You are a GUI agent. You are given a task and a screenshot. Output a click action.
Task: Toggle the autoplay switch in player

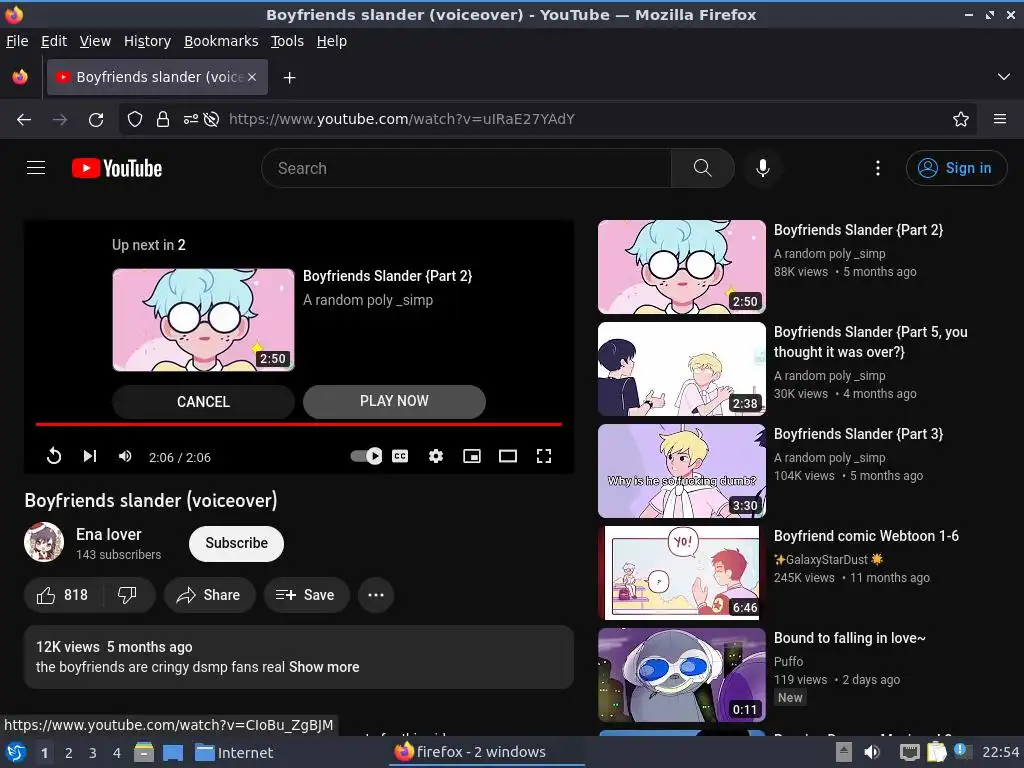tap(366, 456)
